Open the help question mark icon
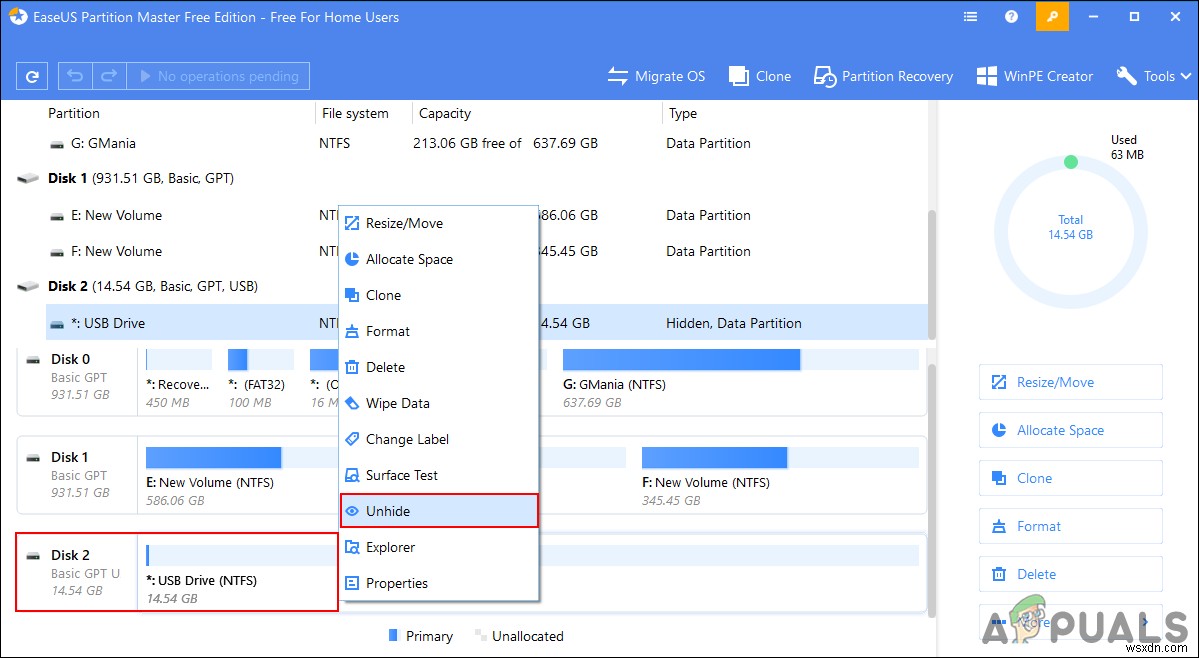 [1012, 17]
